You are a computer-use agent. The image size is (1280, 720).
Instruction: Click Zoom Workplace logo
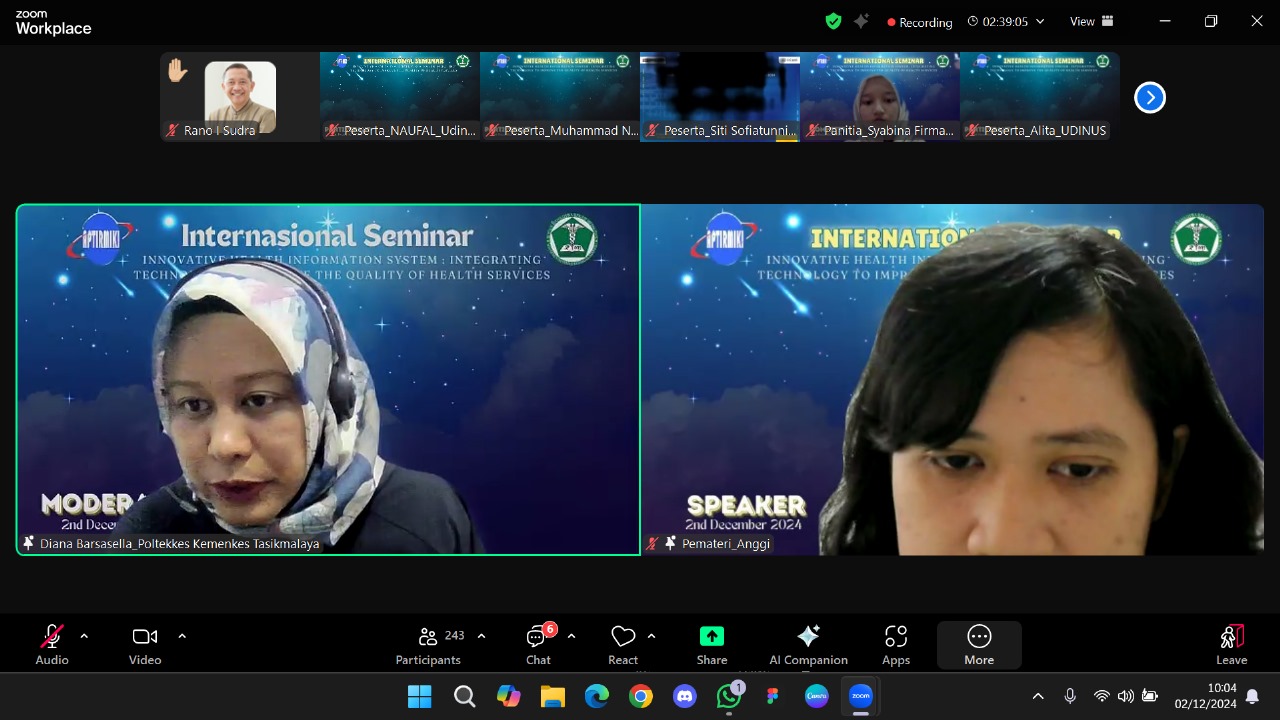[x=53, y=23]
